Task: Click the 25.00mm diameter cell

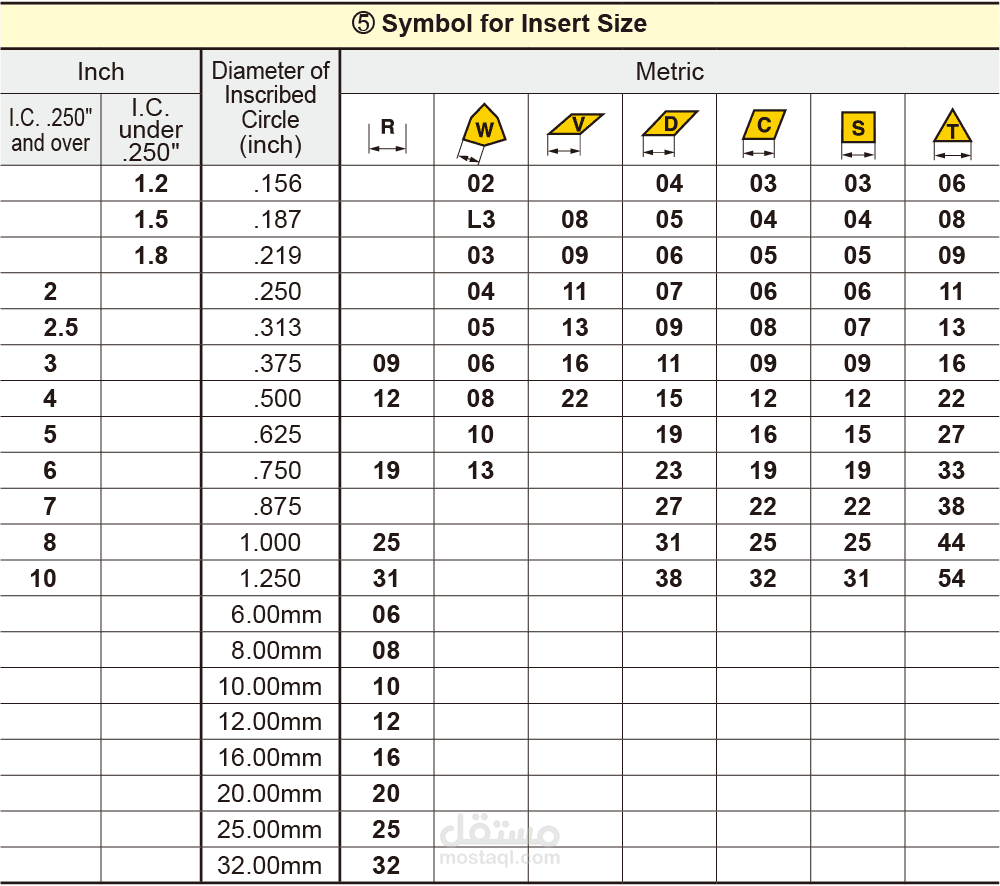Action: coord(270,830)
